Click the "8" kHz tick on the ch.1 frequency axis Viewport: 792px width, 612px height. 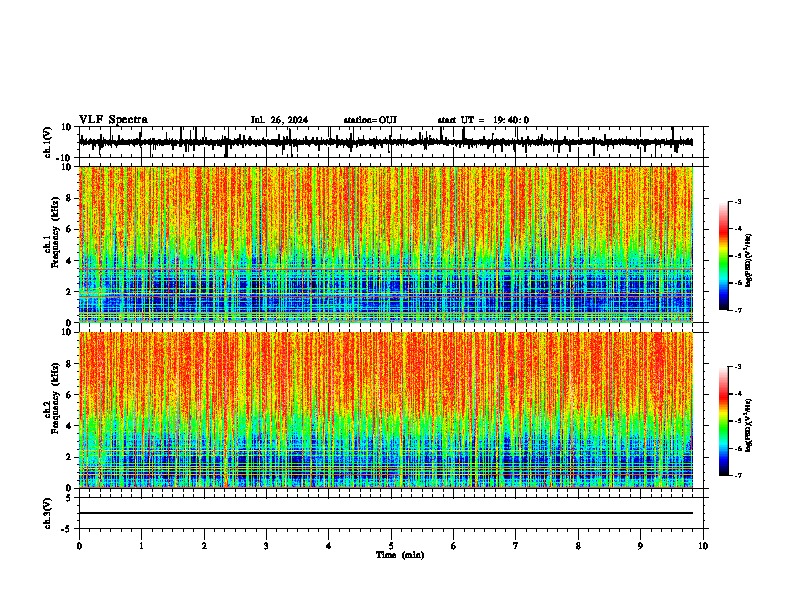[x=70, y=198]
